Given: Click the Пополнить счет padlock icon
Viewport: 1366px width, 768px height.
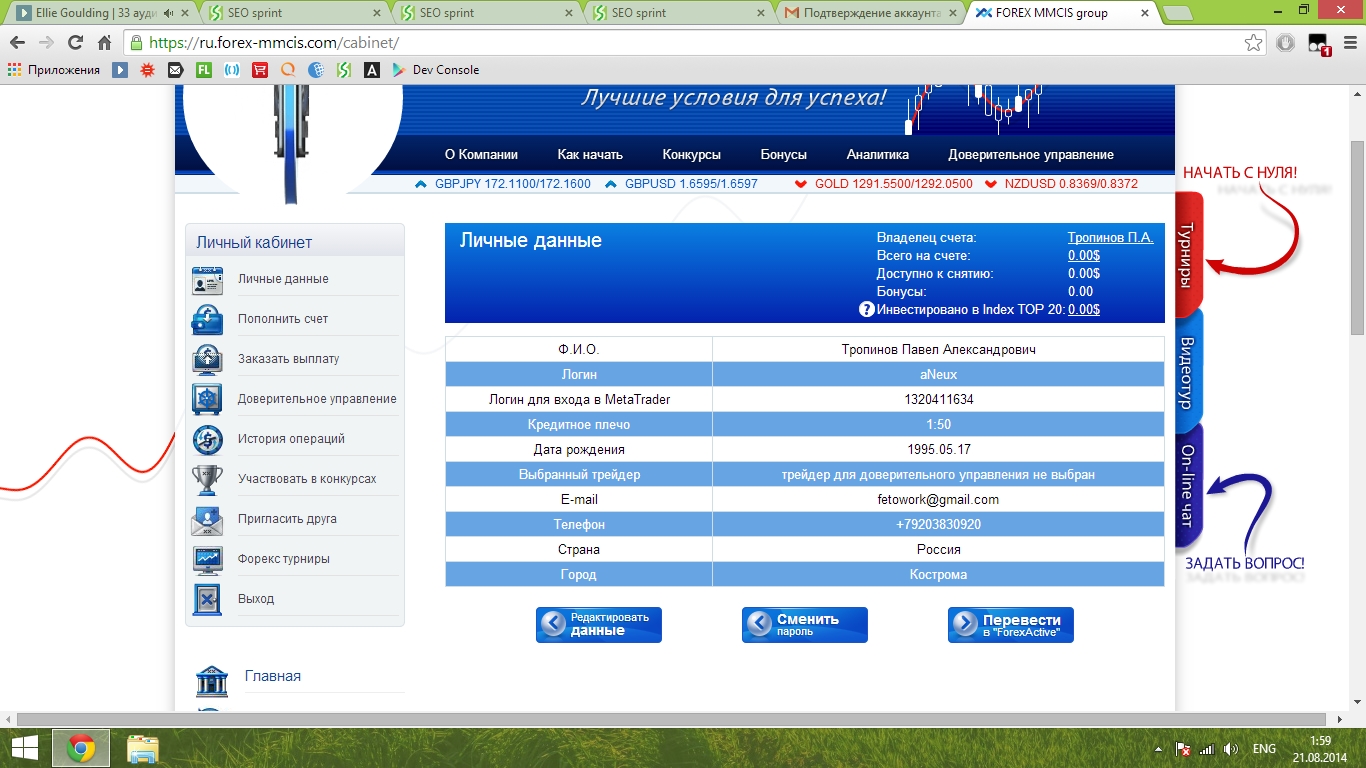Looking at the screenshot, I should click(207, 320).
